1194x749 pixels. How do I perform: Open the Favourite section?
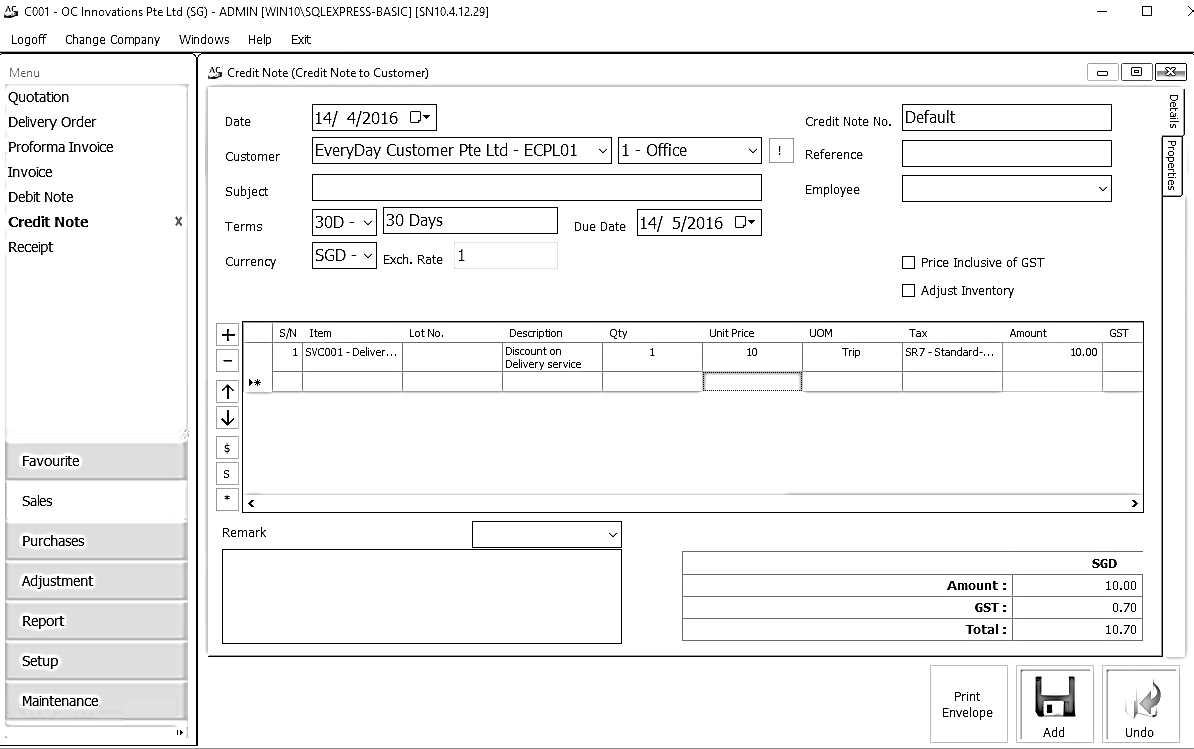pos(96,461)
